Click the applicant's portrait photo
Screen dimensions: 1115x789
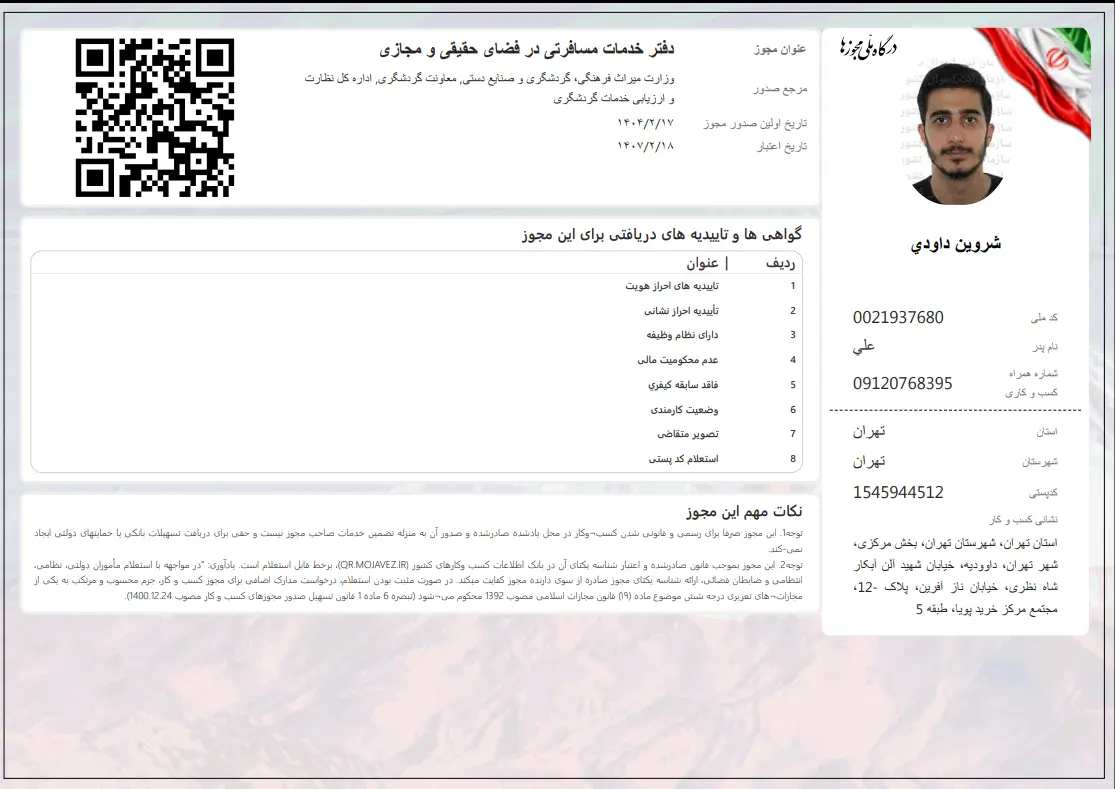955,134
